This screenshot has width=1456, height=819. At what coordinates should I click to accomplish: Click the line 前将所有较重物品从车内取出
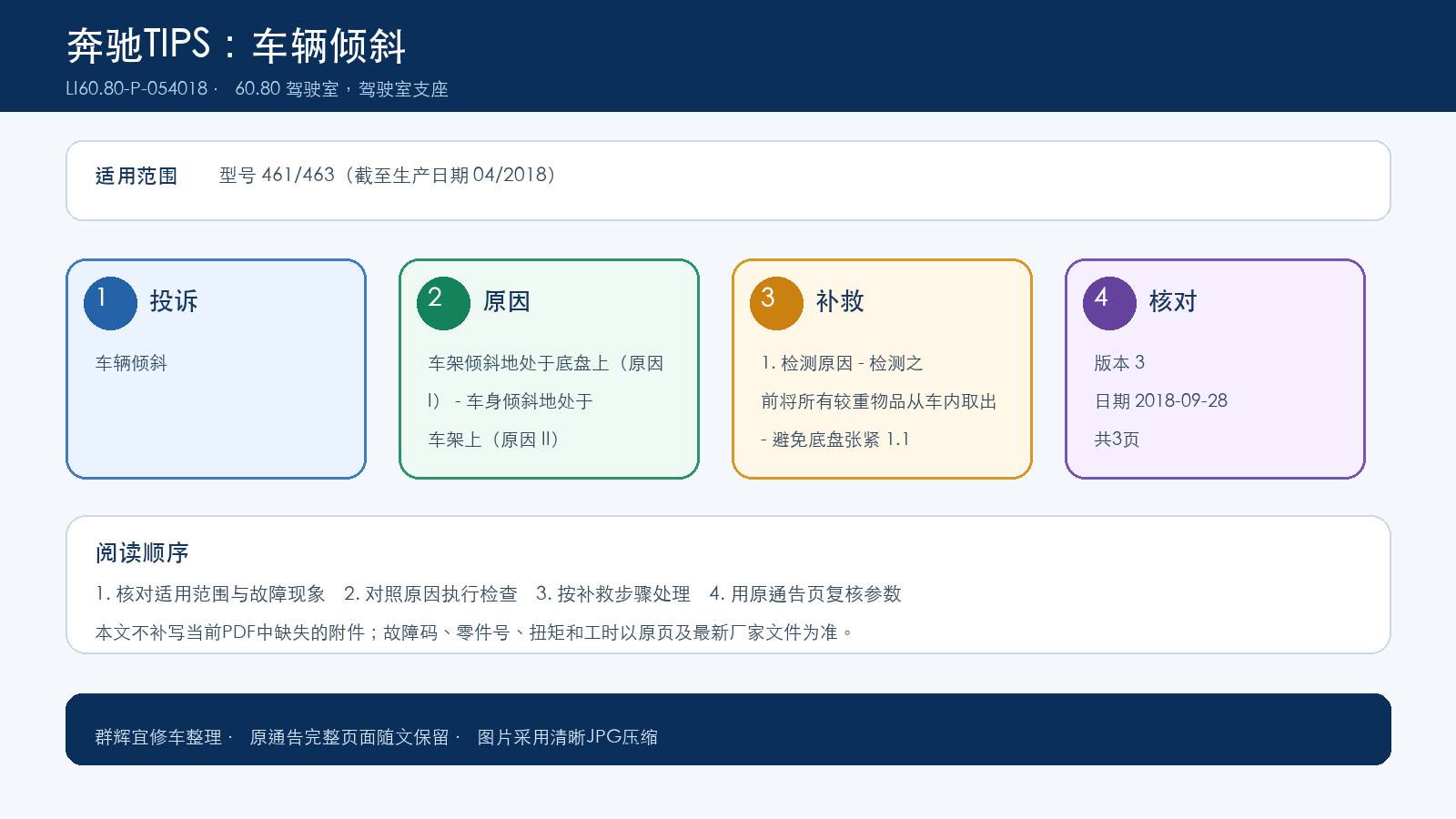(879, 401)
